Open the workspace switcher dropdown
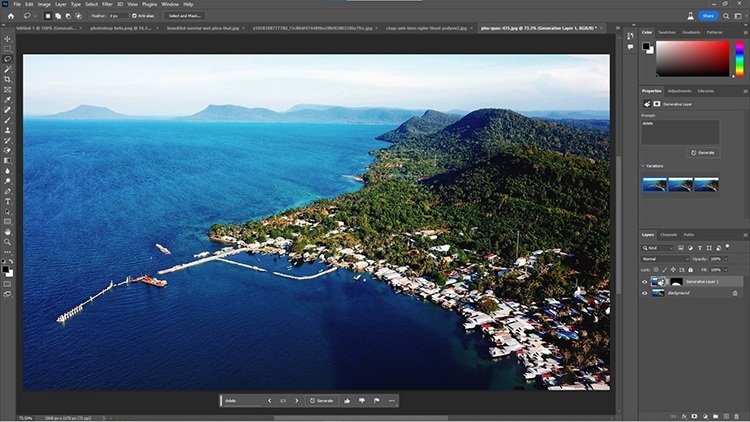This screenshot has height=422, width=750. coord(739,16)
